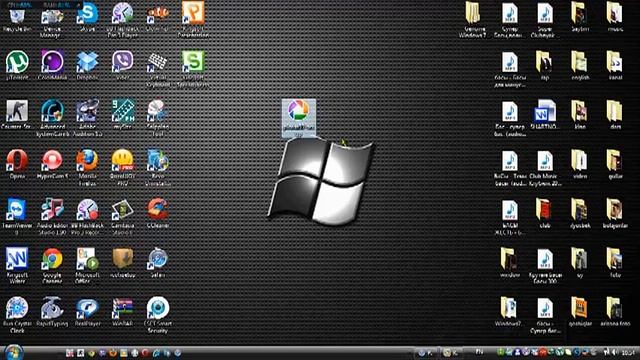This screenshot has height=360, width=640.
Task: Open the Adobe Audition shortcut
Action: click(x=87, y=118)
